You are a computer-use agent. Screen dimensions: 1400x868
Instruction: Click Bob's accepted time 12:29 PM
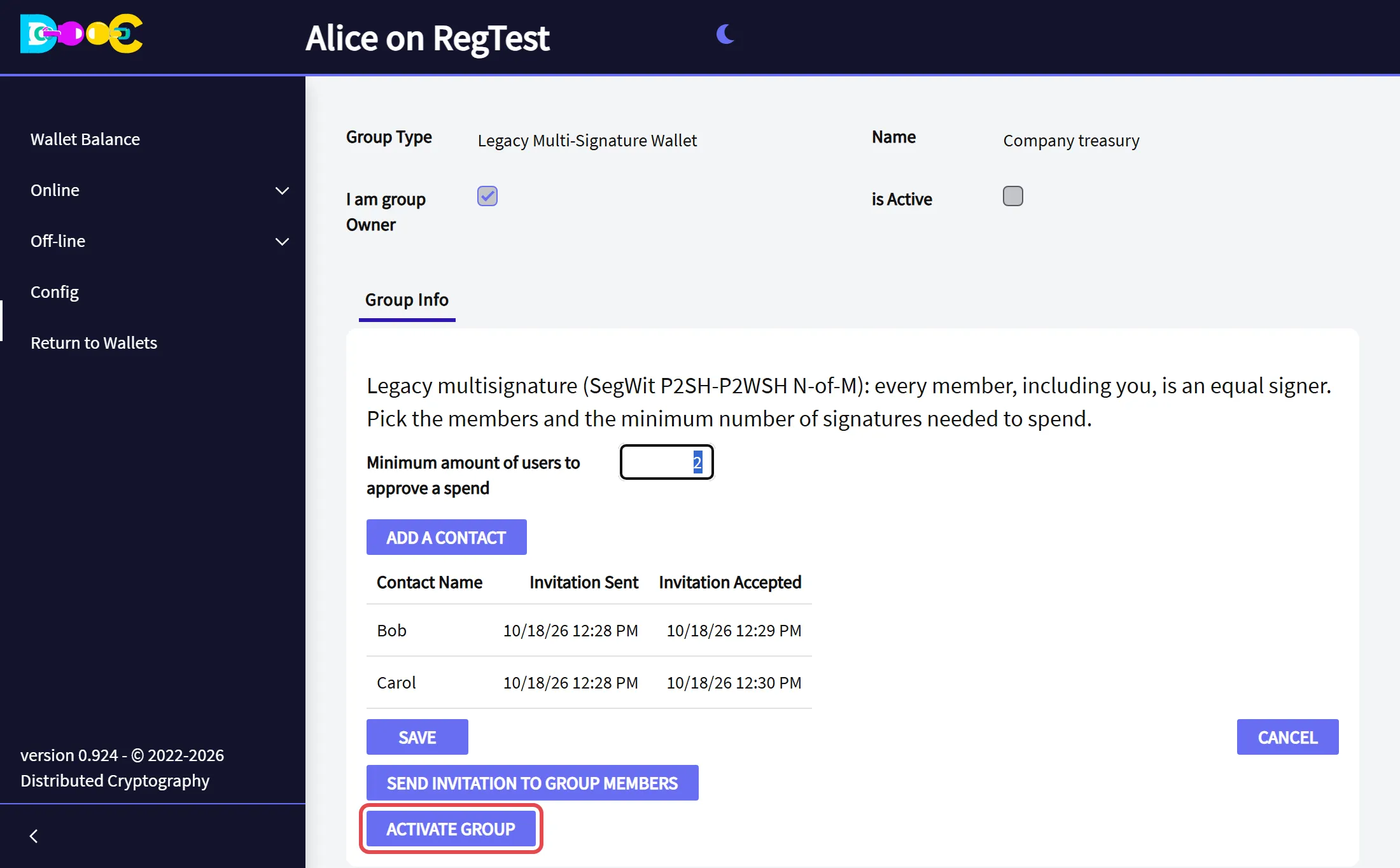(734, 631)
